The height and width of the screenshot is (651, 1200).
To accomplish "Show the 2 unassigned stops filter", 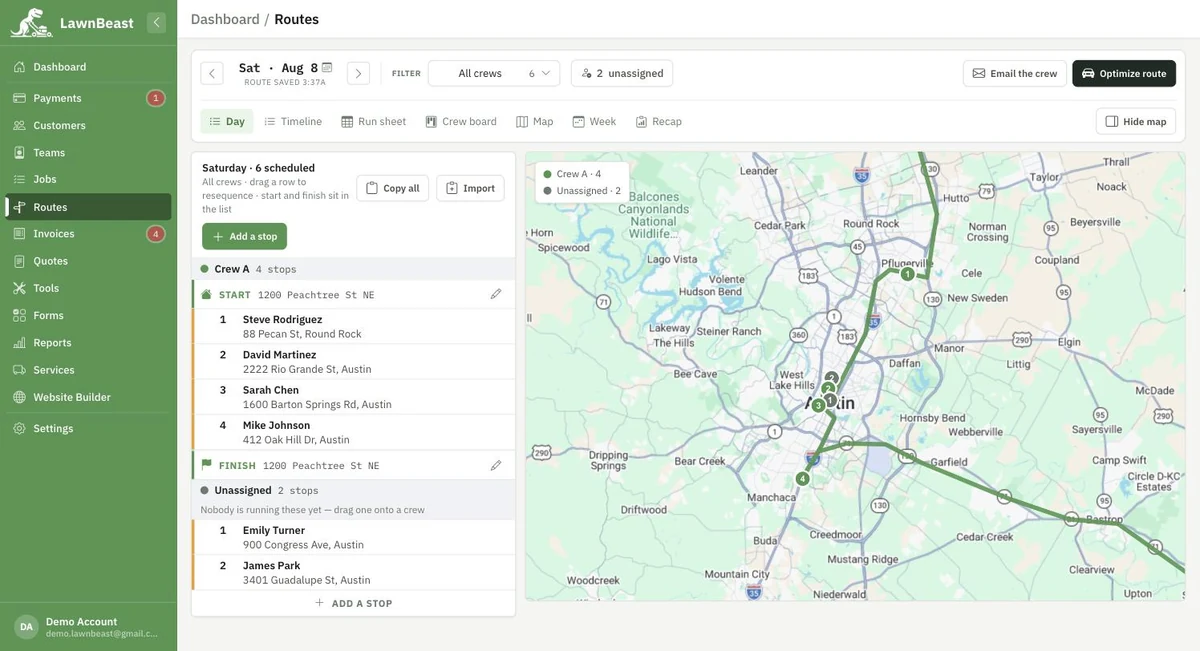I will click(622, 73).
